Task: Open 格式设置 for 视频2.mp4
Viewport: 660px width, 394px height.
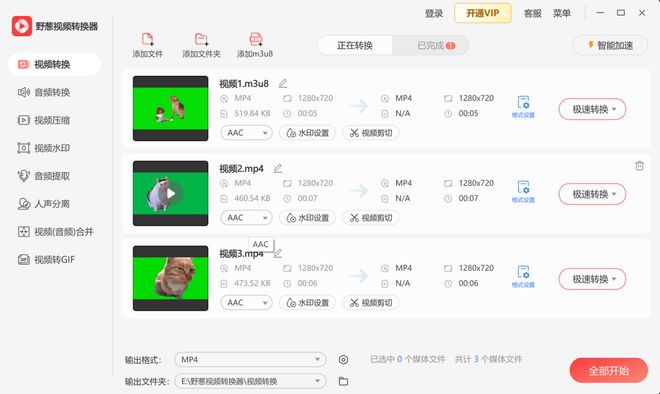Action: (523, 192)
